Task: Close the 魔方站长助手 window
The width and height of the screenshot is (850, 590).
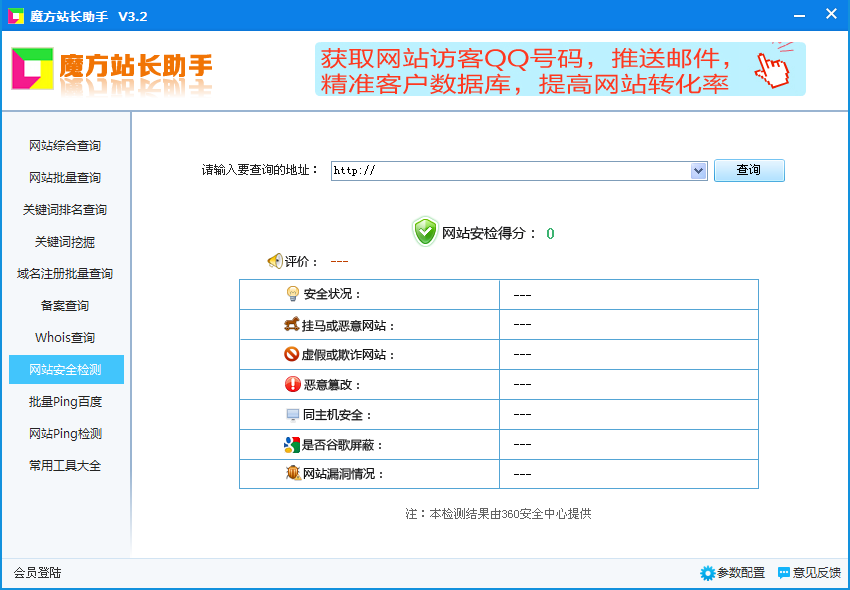Action: pyautogui.click(x=831, y=14)
